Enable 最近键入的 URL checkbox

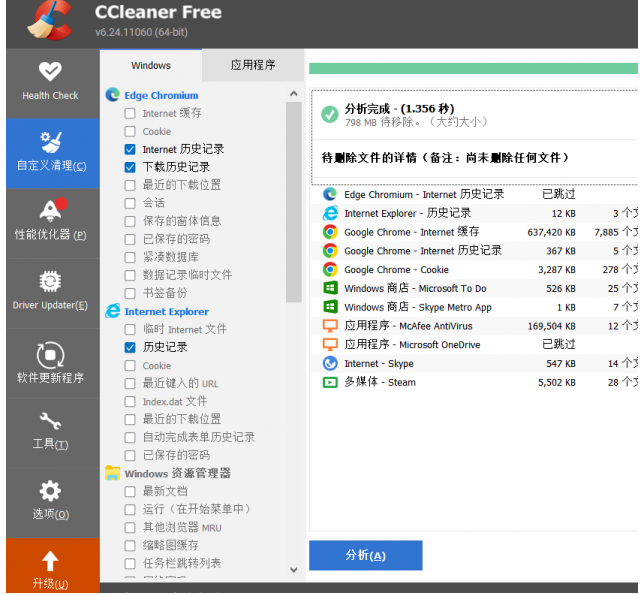pos(130,383)
